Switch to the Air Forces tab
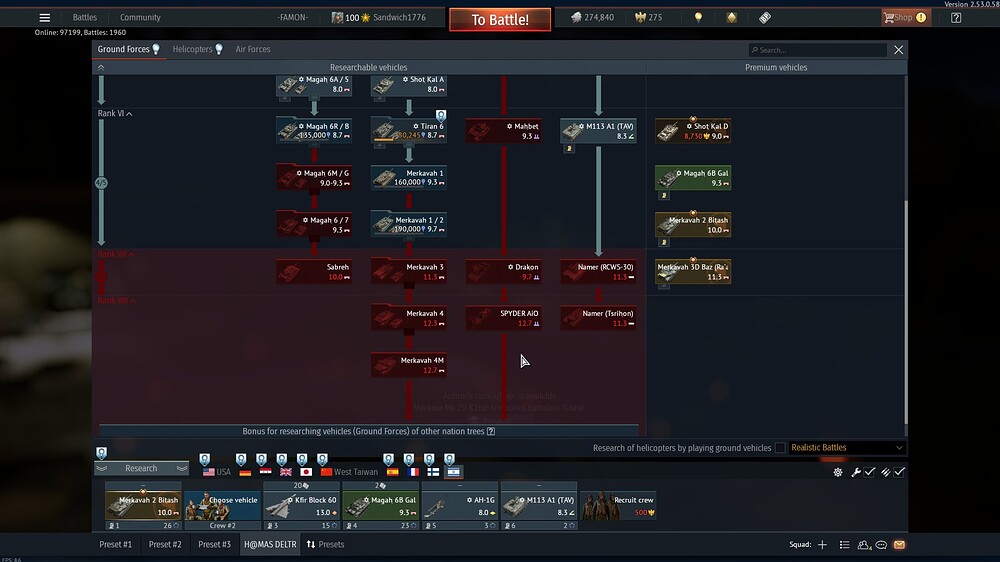The height and width of the screenshot is (562, 1000). [x=252, y=49]
